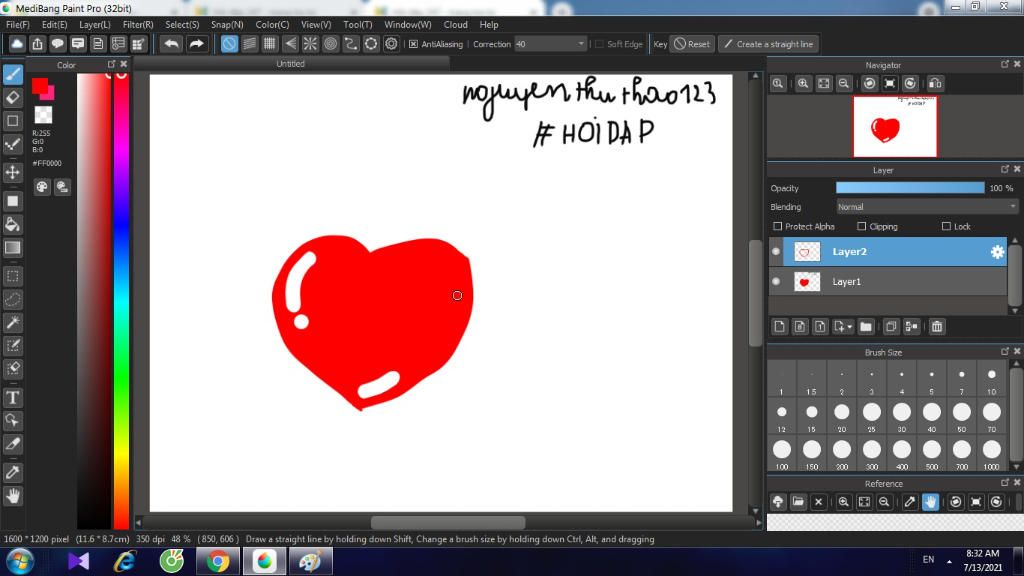Select the Bucket fill tool
This screenshot has width=1024, height=576.
click(x=12, y=225)
